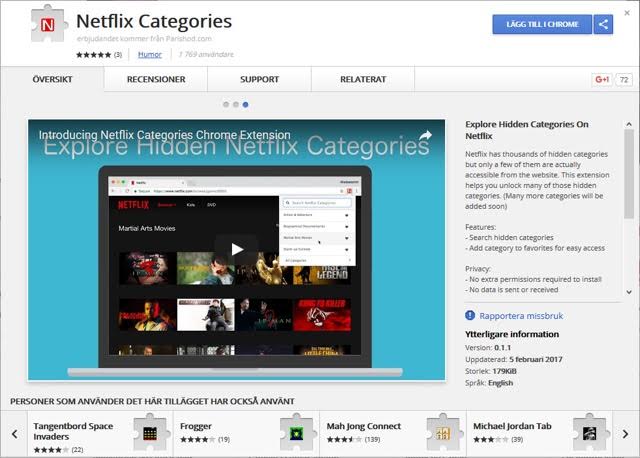Select the third active slideshow dot

245,104
